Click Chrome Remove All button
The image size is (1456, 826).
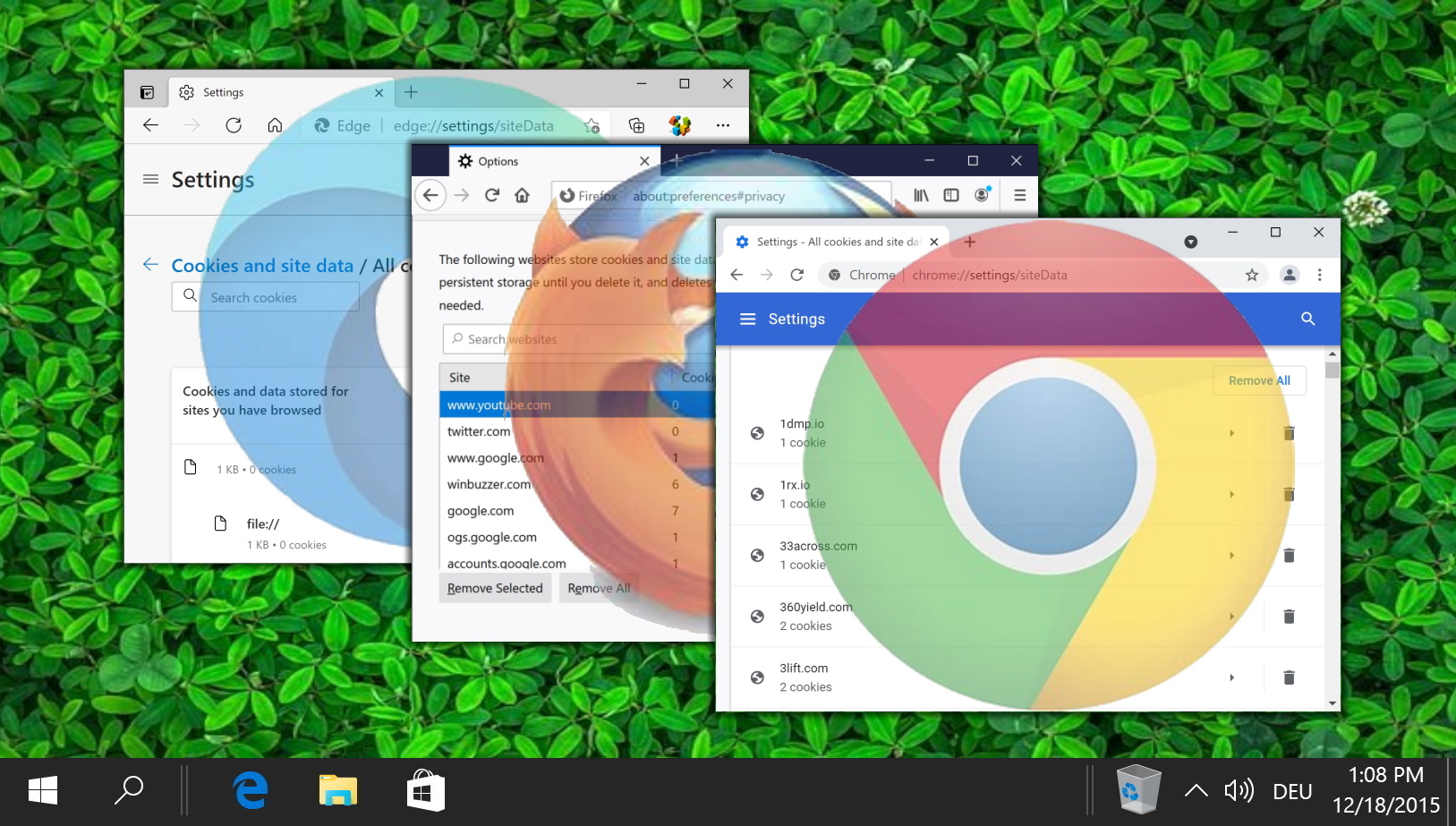[x=1259, y=380]
